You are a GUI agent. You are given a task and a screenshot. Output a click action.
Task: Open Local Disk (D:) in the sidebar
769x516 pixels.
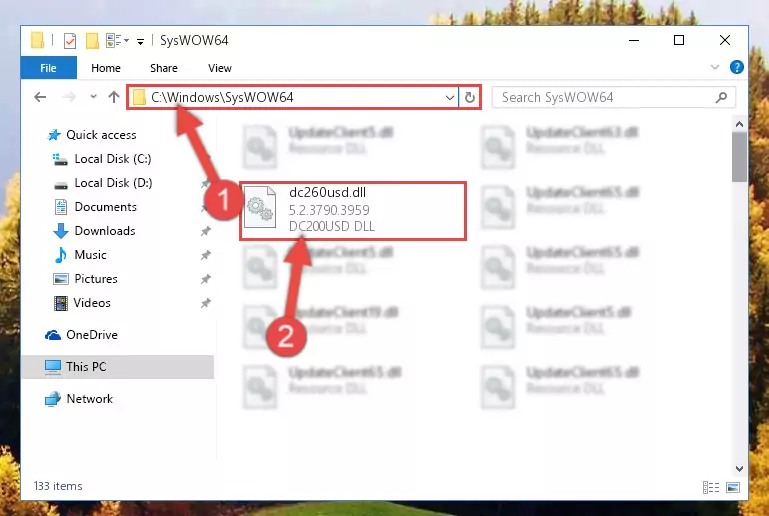(x=113, y=183)
